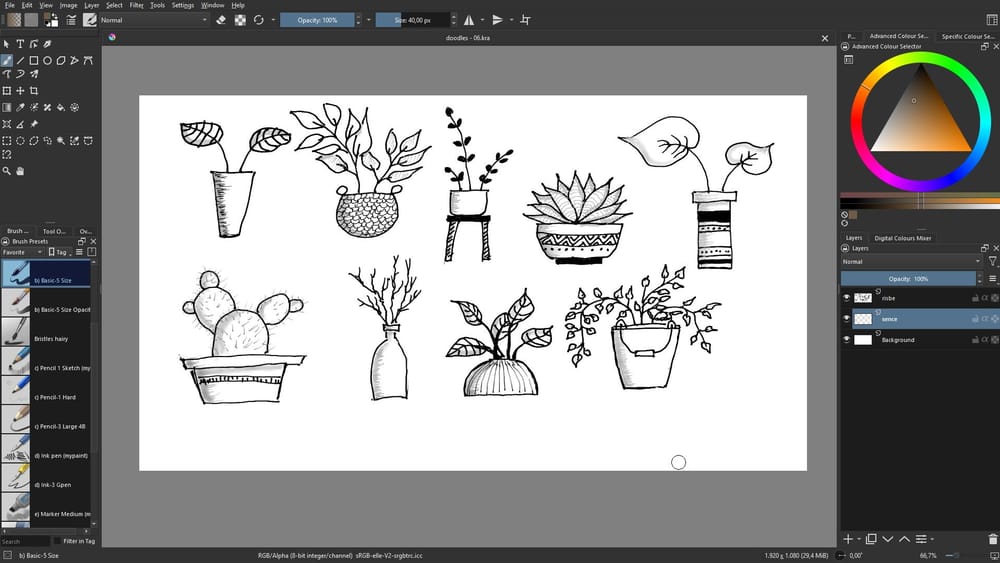Select the Line tool

pyautogui.click(x=20, y=61)
